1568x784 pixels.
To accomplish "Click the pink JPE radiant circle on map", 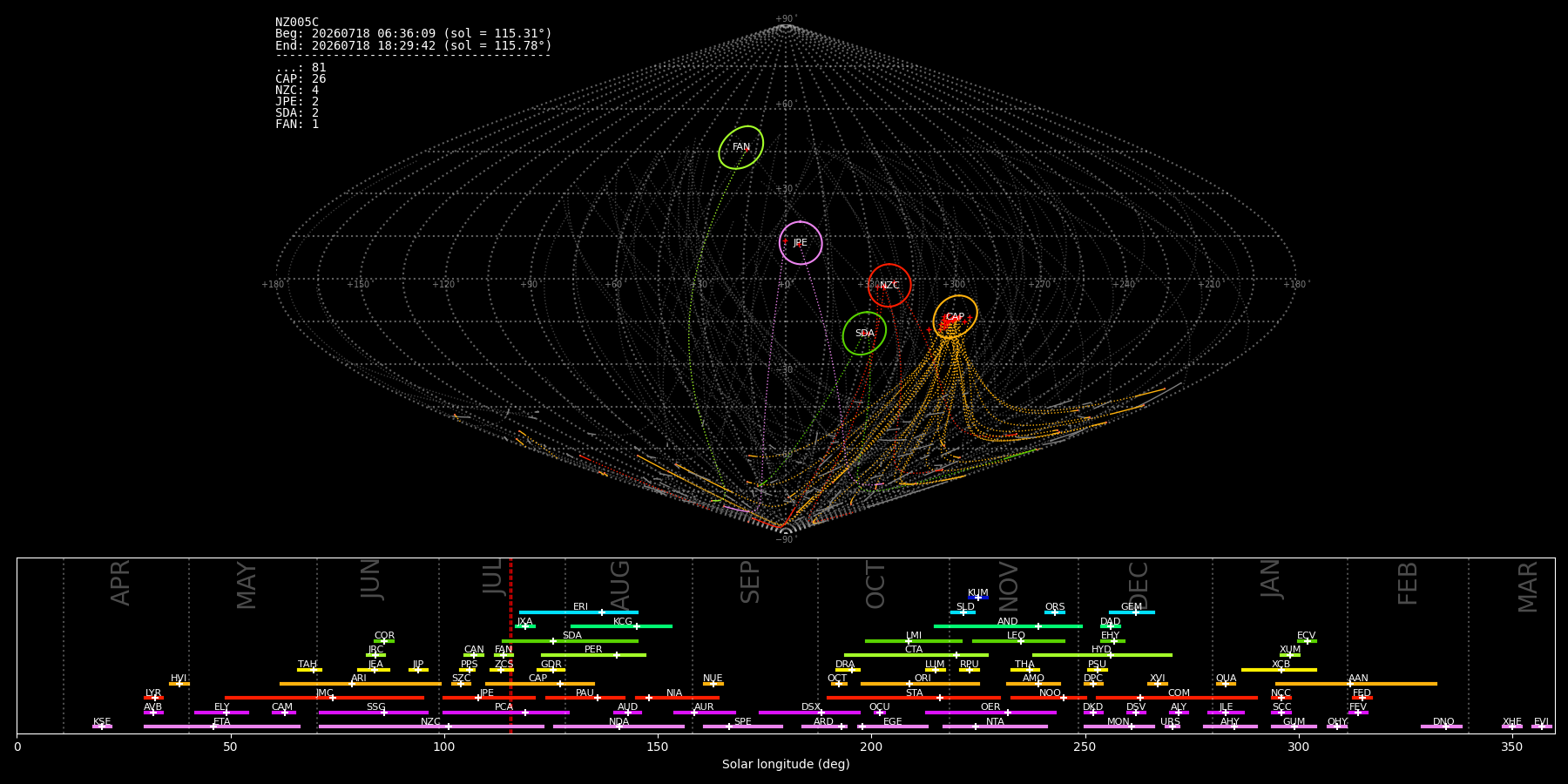I will point(801,243).
